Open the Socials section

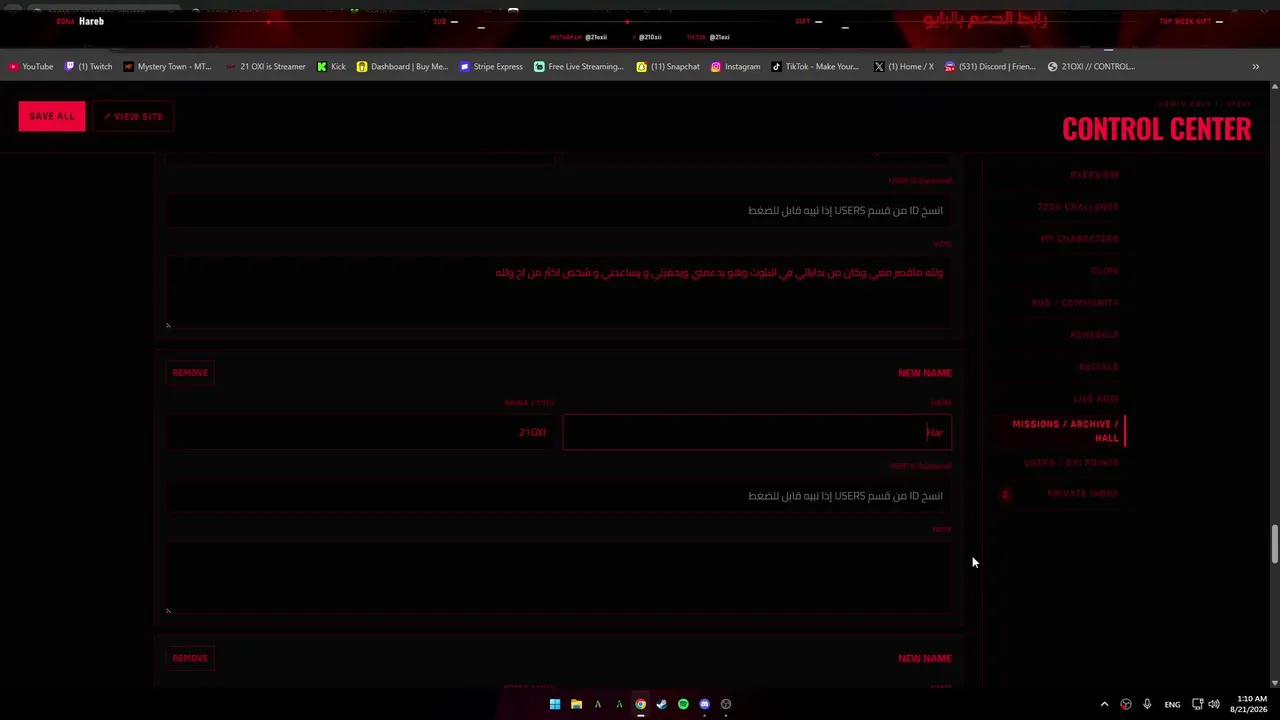point(1099,367)
